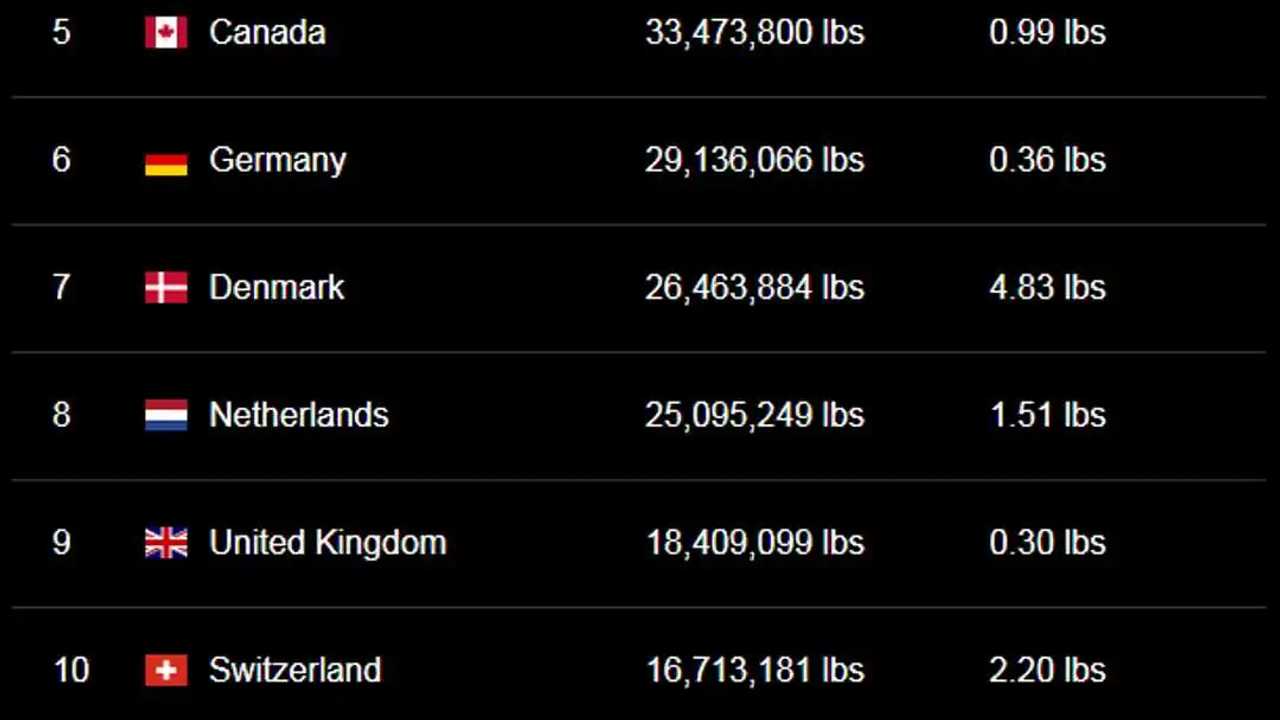Select the Denmark country name
Viewport: 1280px width, 720px height.
(276, 288)
